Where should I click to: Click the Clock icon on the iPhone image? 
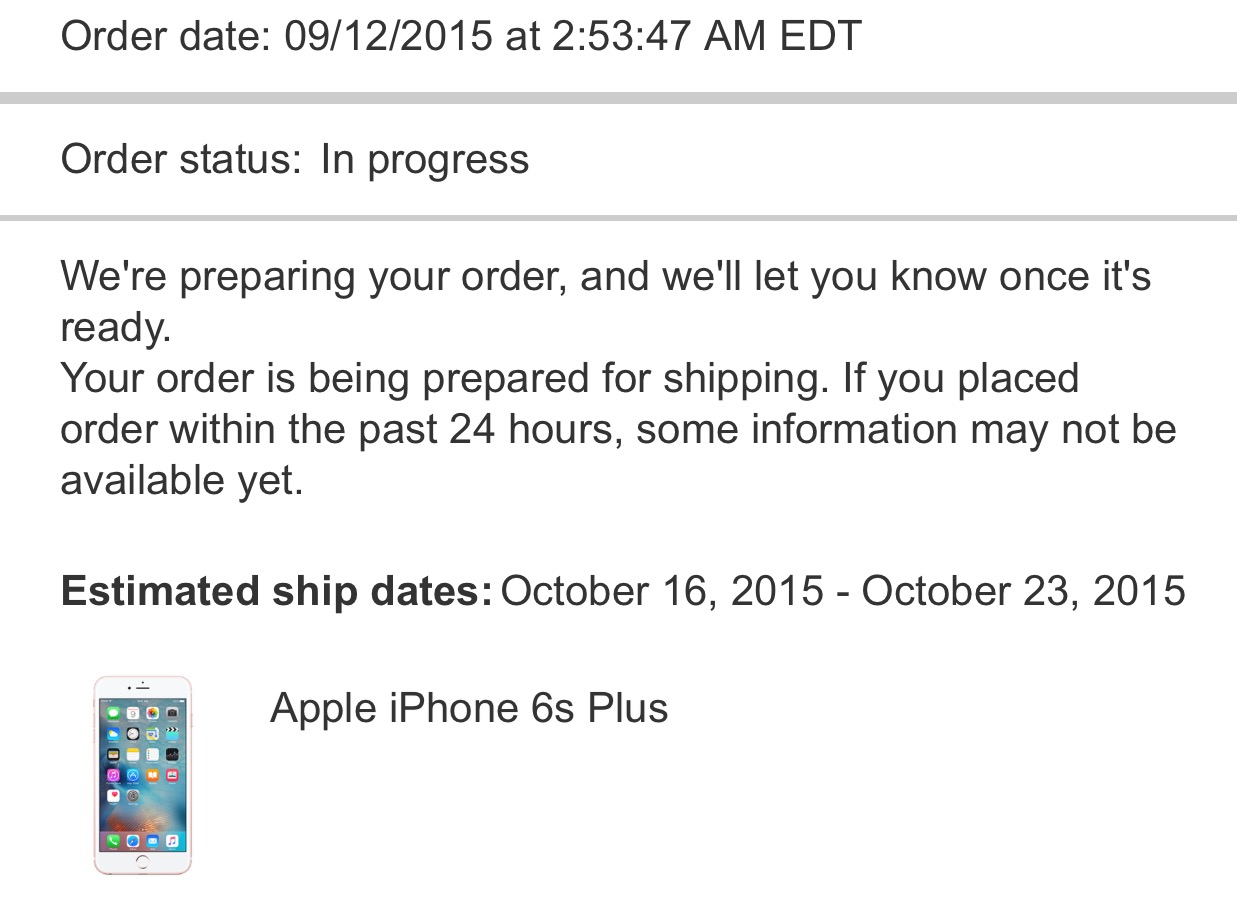(x=133, y=734)
